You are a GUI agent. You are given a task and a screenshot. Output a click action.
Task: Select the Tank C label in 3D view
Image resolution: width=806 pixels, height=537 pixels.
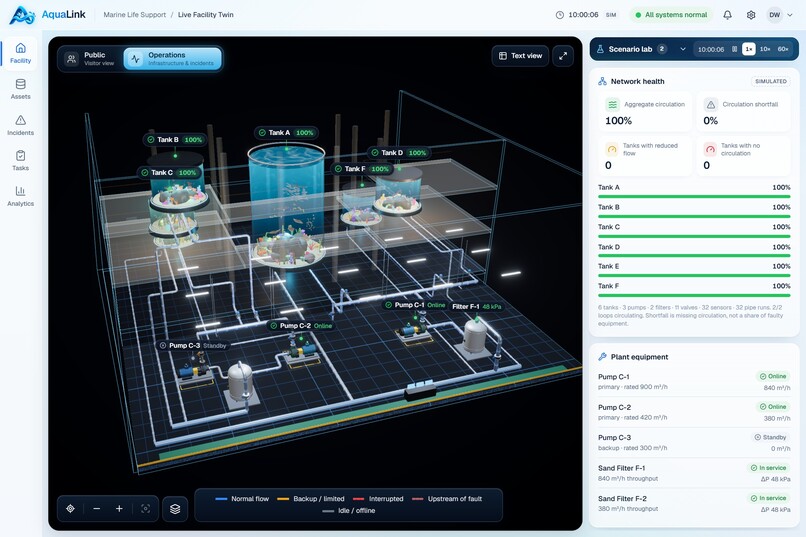pyautogui.click(x=169, y=173)
